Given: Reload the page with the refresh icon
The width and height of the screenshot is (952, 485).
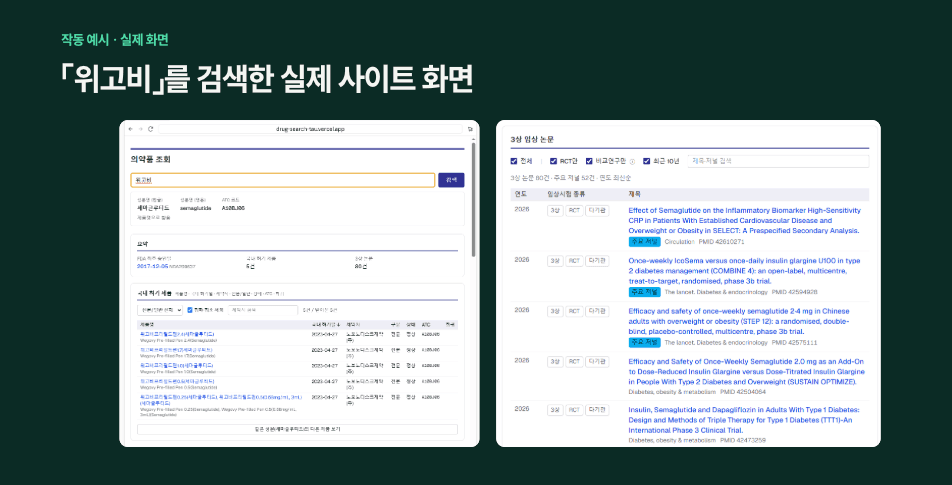Looking at the screenshot, I should pyautogui.click(x=151, y=129).
